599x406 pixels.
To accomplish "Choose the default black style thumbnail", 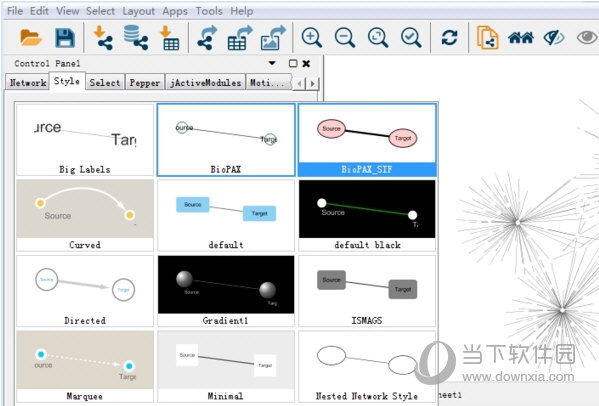I will pos(367,215).
